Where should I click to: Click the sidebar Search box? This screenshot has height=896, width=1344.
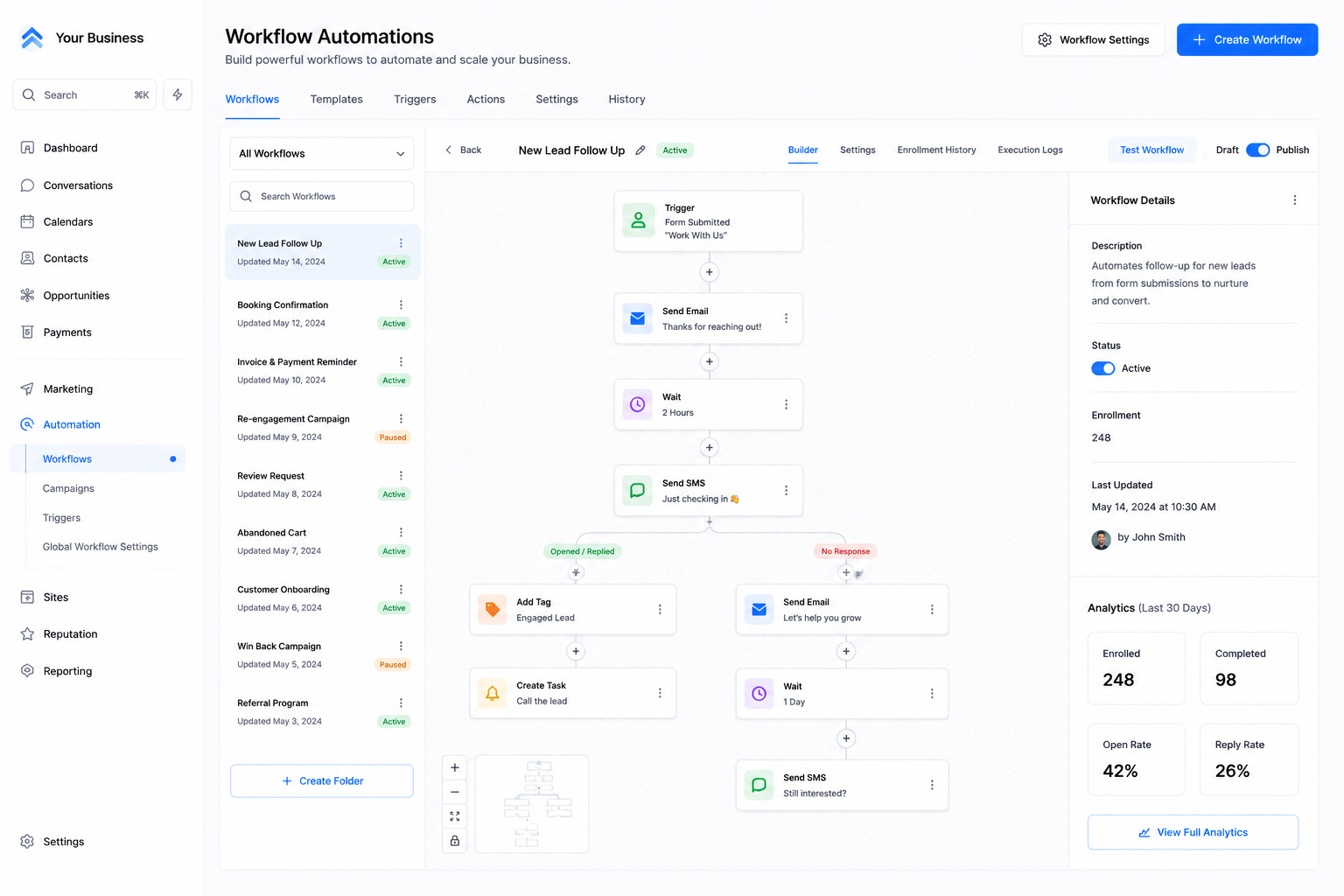pyautogui.click(x=85, y=94)
